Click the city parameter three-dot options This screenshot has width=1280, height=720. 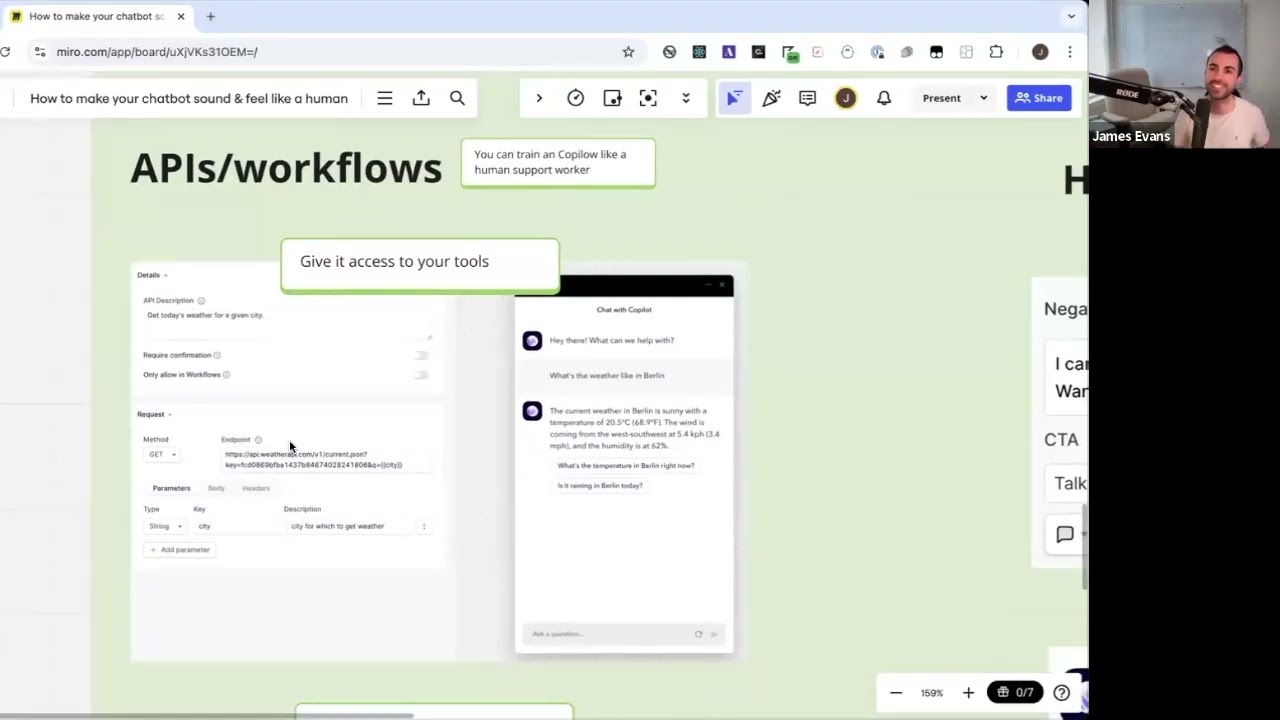pyautogui.click(x=424, y=526)
